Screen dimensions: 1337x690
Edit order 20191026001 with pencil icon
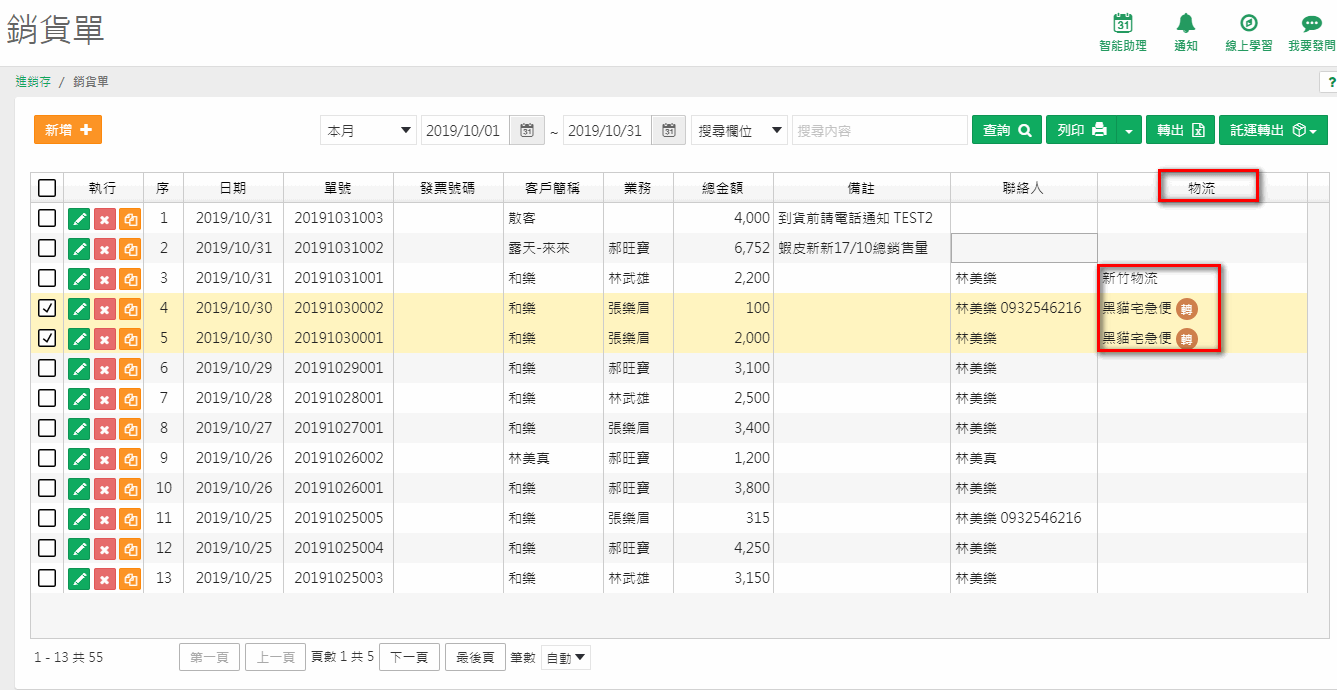pos(80,488)
